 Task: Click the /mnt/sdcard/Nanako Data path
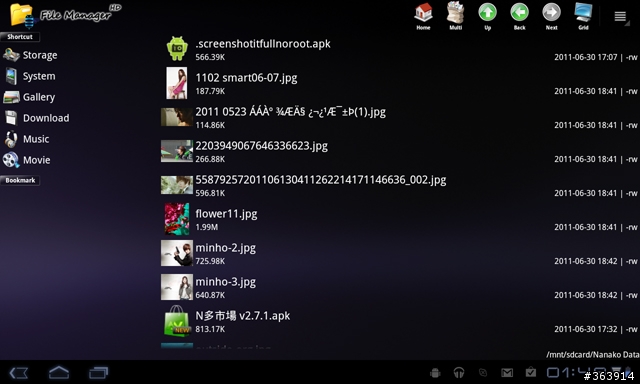coord(593,355)
